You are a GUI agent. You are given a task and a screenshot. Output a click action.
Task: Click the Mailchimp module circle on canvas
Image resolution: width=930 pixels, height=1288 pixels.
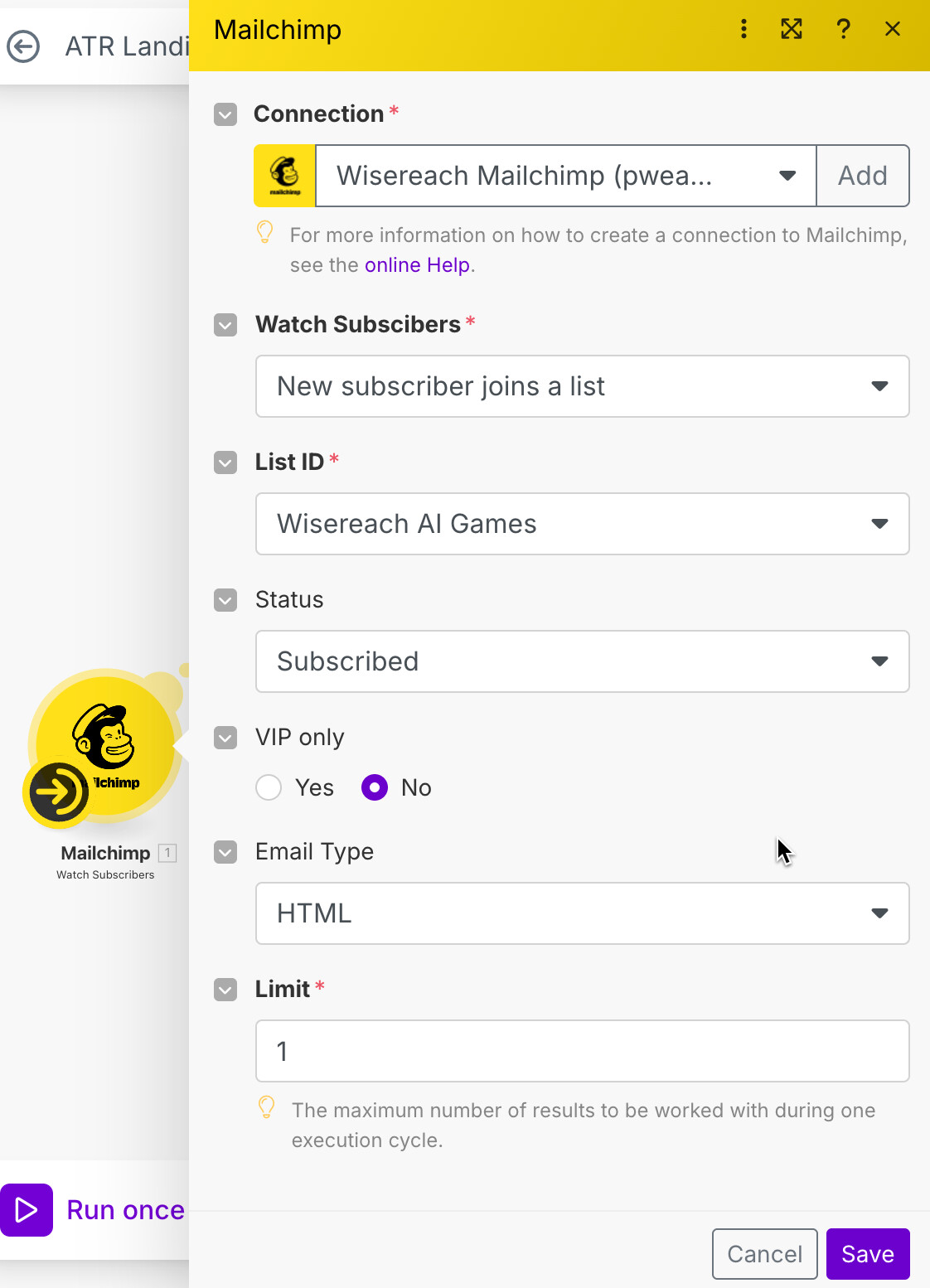[x=106, y=744]
